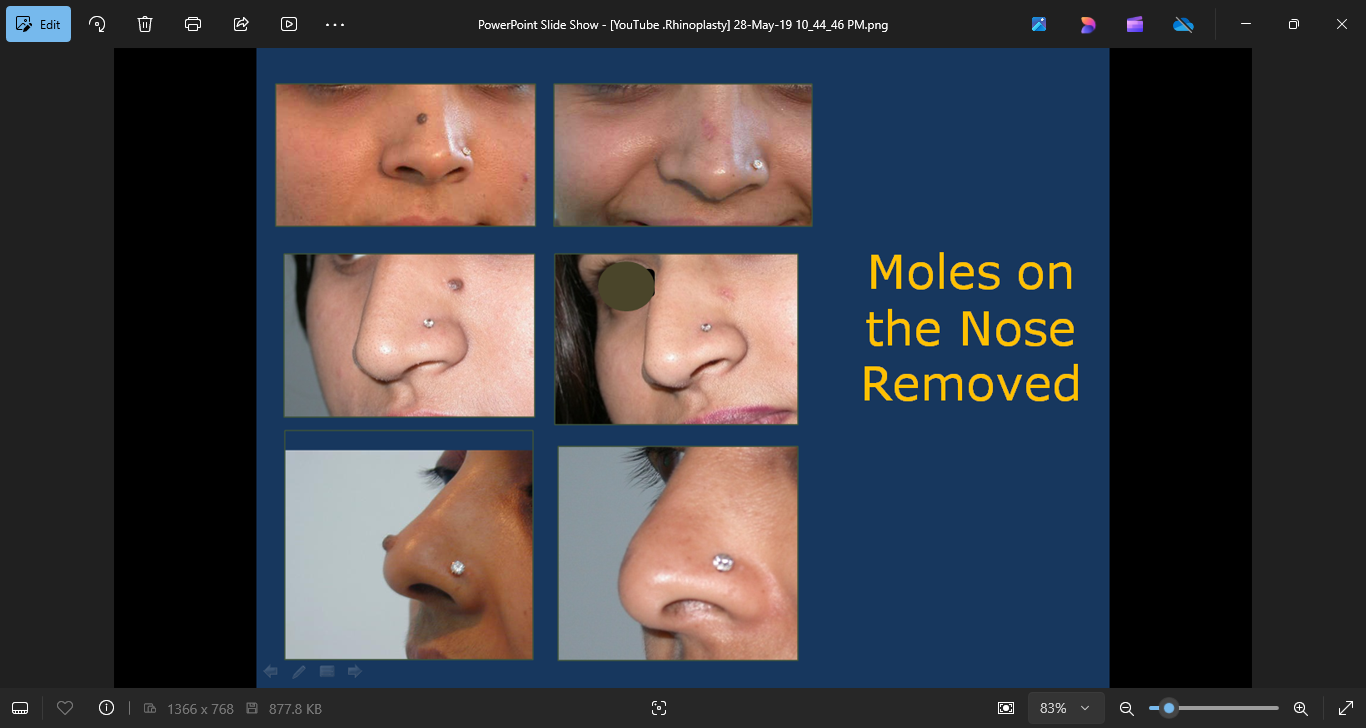Zoom out with the minus magnifier
1366x728 pixels.
[x=1126, y=708]
